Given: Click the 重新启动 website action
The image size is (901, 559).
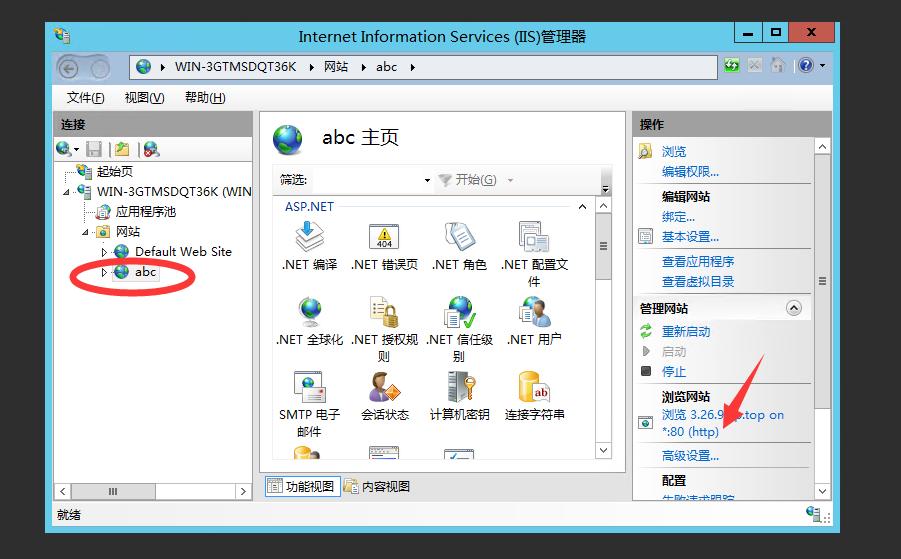Looking at the screenshot, I should 686,331.
